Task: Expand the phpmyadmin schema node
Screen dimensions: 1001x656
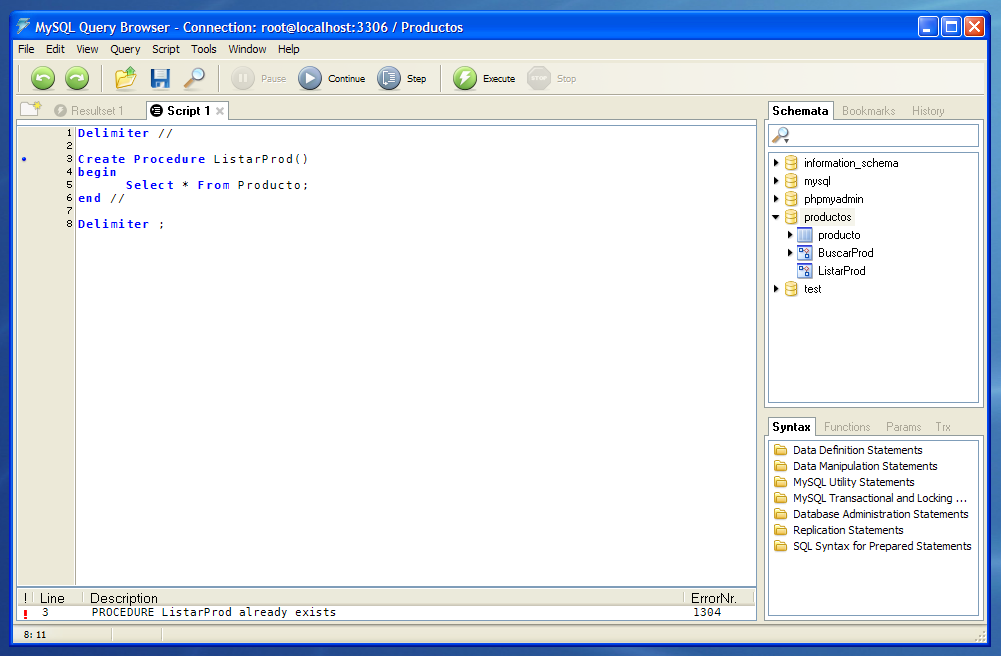Action: click(776, 198)
